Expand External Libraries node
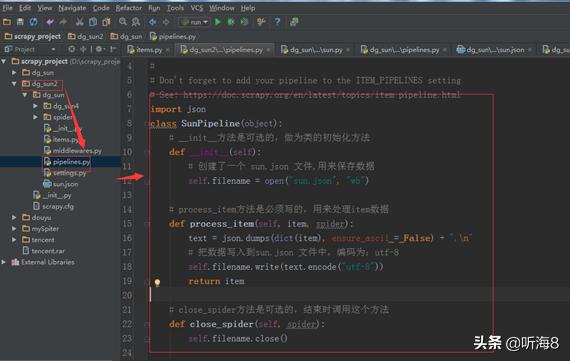Image resolution: width=570 pixels, height=361 pixels. [x=4, y=262]
